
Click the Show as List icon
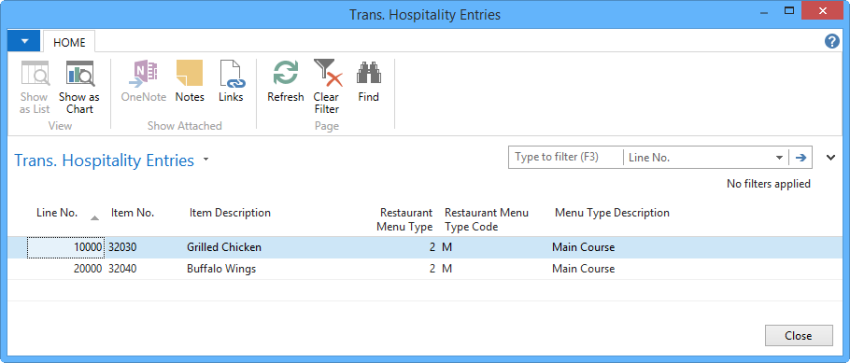point(35,74)
